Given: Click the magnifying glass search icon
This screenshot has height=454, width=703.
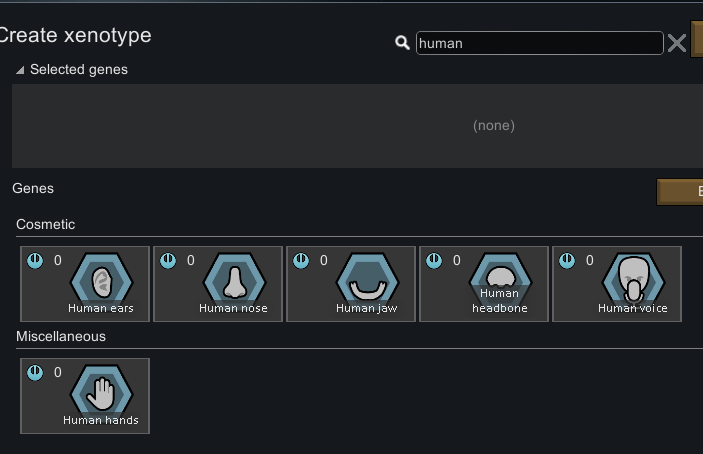Looking at the screenshot, I should click(402, 43).
